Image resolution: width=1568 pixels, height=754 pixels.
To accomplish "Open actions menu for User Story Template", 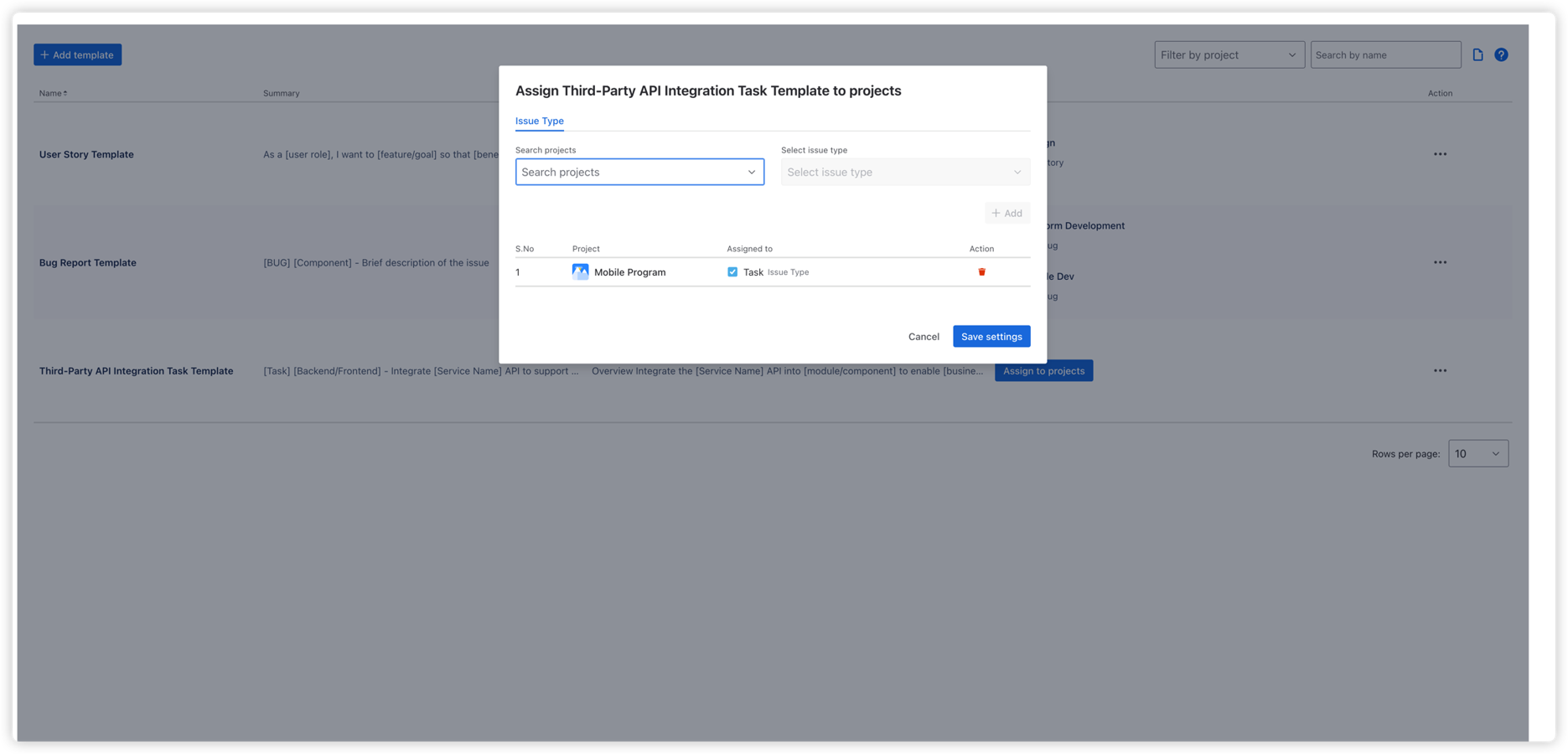I will pos(1440,153).
